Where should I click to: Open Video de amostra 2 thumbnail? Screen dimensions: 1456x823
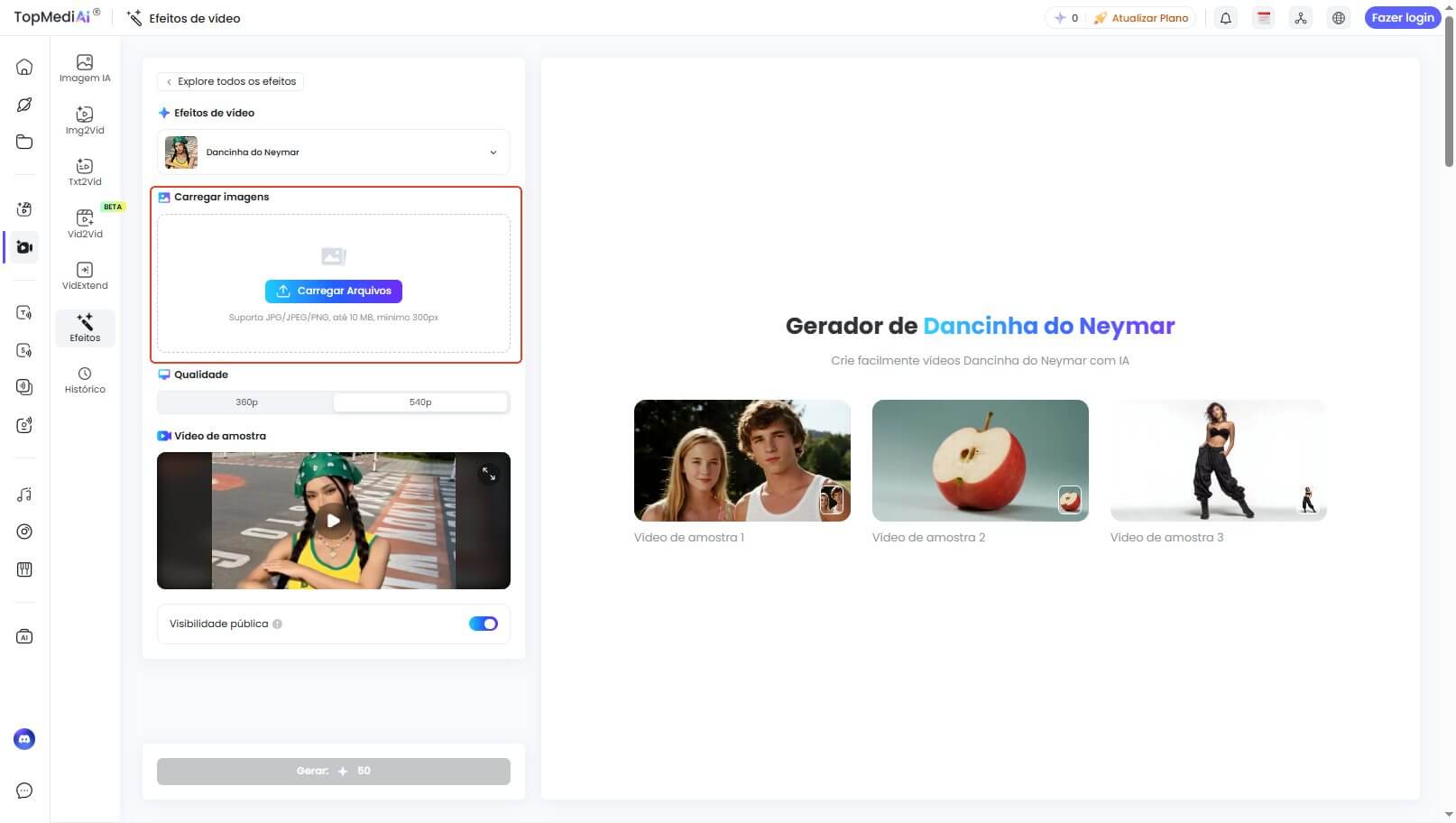[980, 460]
